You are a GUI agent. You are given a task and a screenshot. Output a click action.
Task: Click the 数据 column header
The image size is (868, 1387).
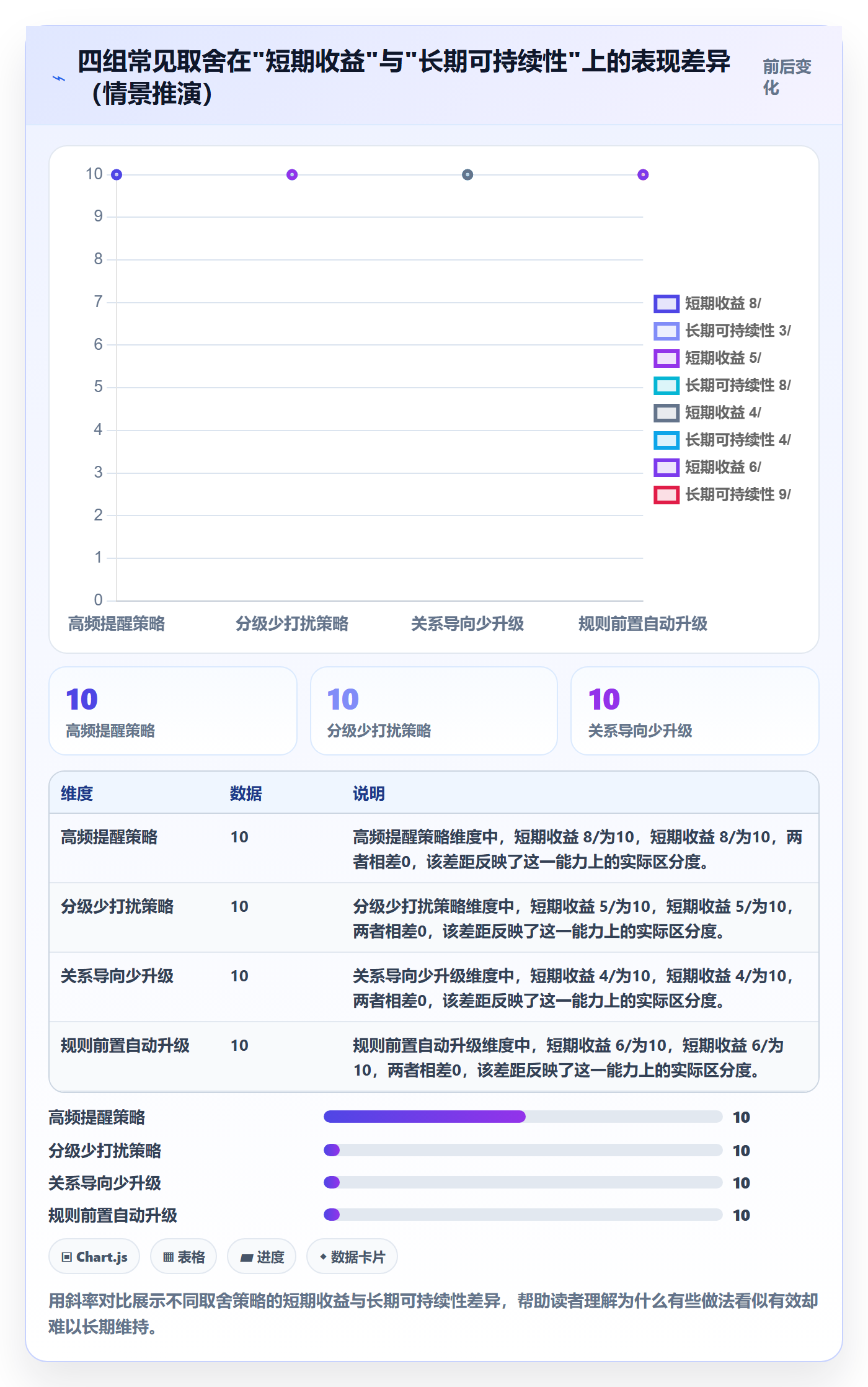pos(246,793)
